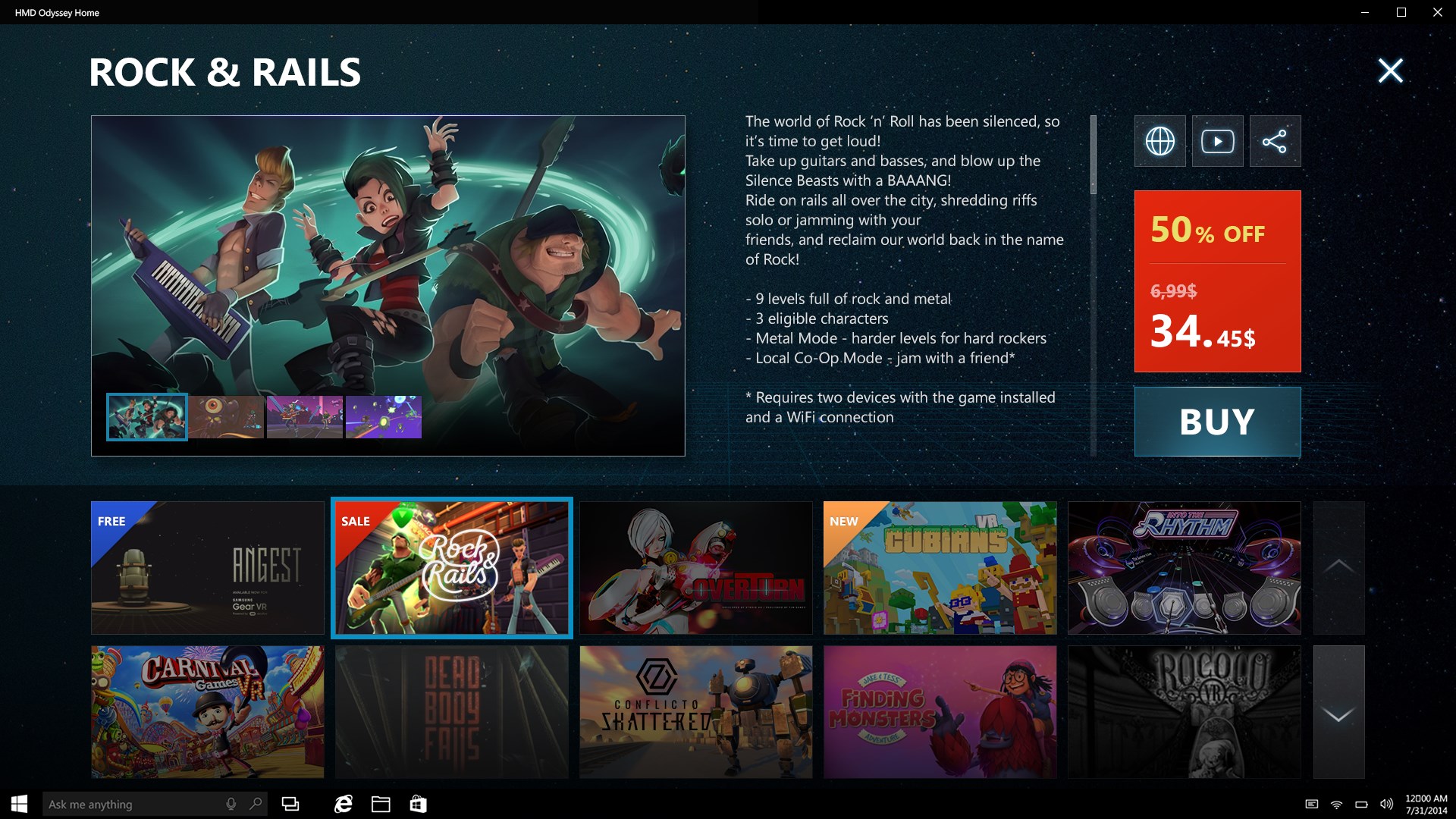
Task: Select the new Cubians VR tile
Action: point(940,567)
